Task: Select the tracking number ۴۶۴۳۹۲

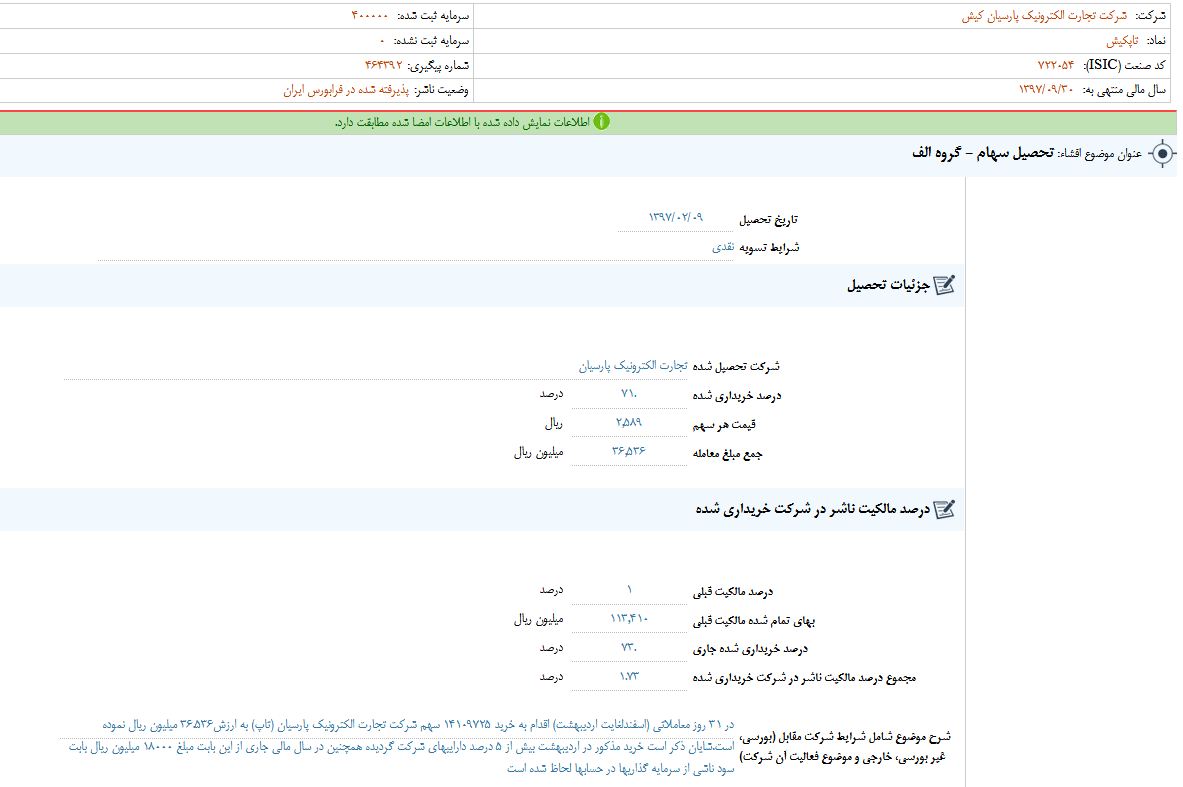Action: (x=383, y=66)
